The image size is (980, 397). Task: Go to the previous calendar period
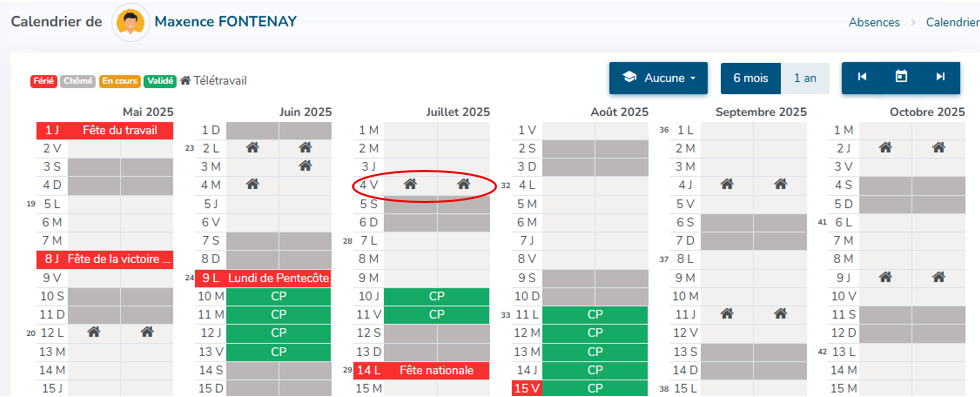(x=862, y=77)
